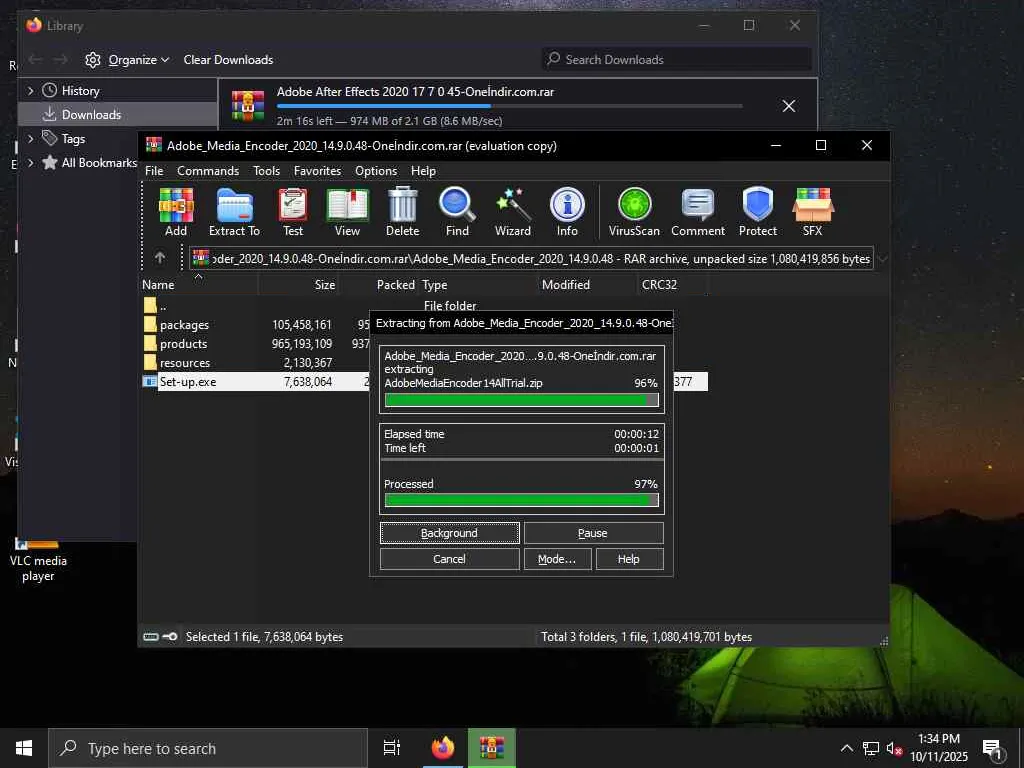Select the products folder icon
Screen dimensions: 1024x768
pyautogui.click(x=150, y=344)
